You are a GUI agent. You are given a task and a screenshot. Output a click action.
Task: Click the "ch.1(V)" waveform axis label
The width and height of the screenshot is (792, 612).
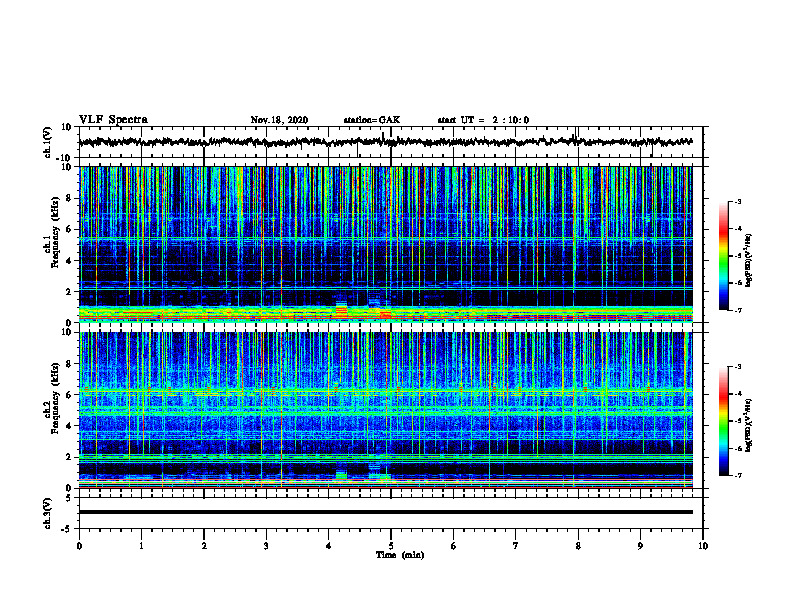48,142
